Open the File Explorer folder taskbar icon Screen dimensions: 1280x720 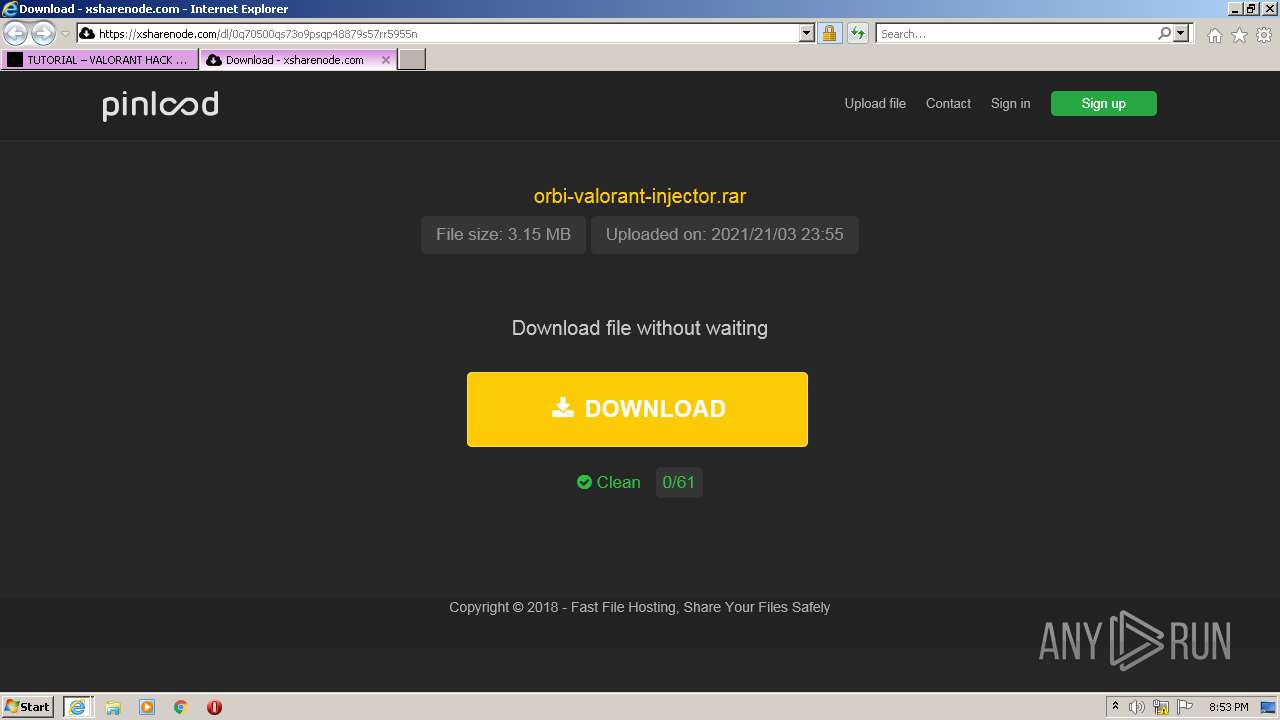click(113, 707)
